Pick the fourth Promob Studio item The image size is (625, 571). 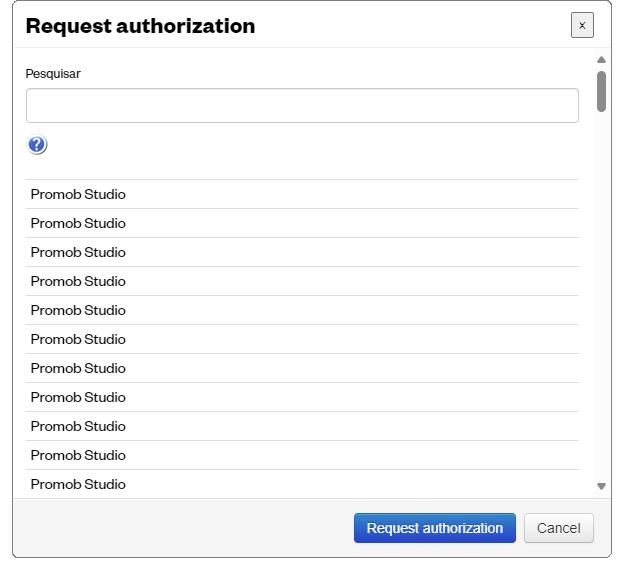pos(302,281)
